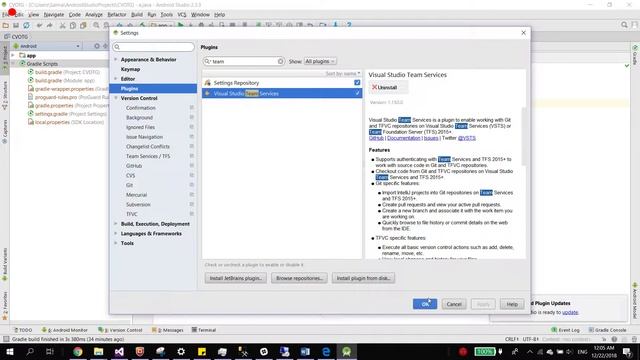Click the Settings dialog search field
This screenshot has height=360, width=640.
click(153, 47)
